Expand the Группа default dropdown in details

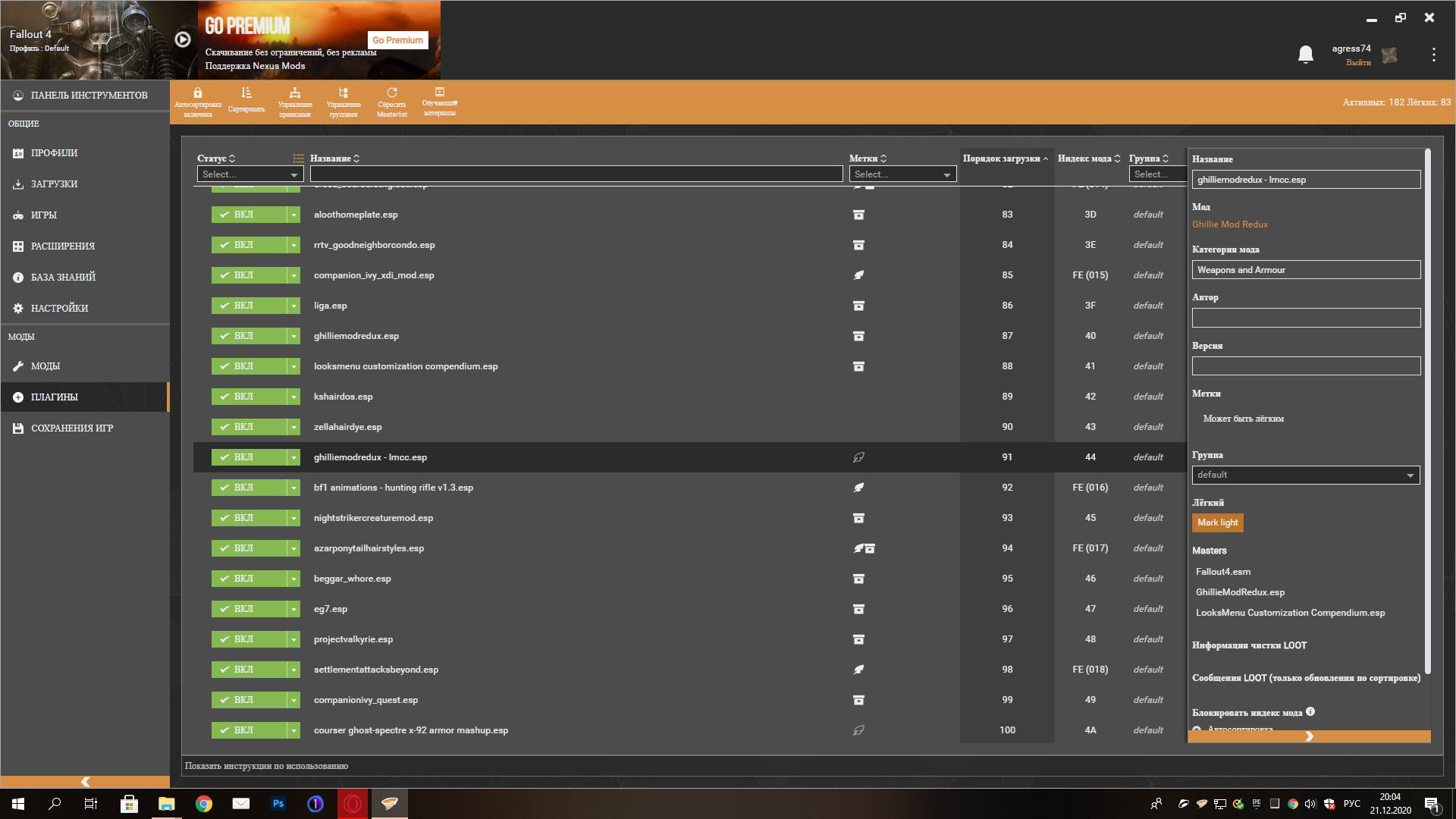coord(1305,475)
